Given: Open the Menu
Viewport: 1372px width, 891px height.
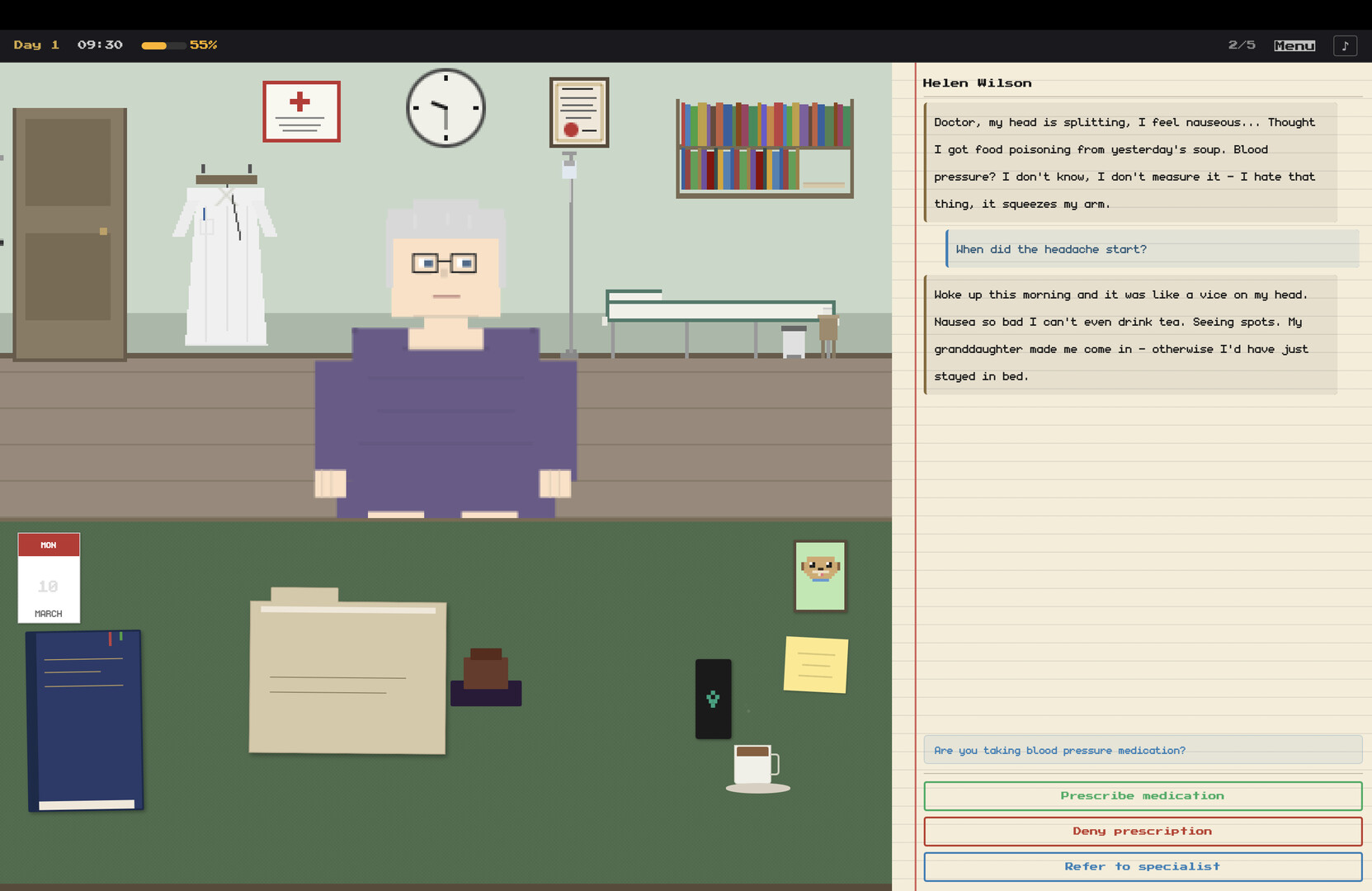Looking at the screenshot, I should pyautogui.click(x=1294, y=45).
